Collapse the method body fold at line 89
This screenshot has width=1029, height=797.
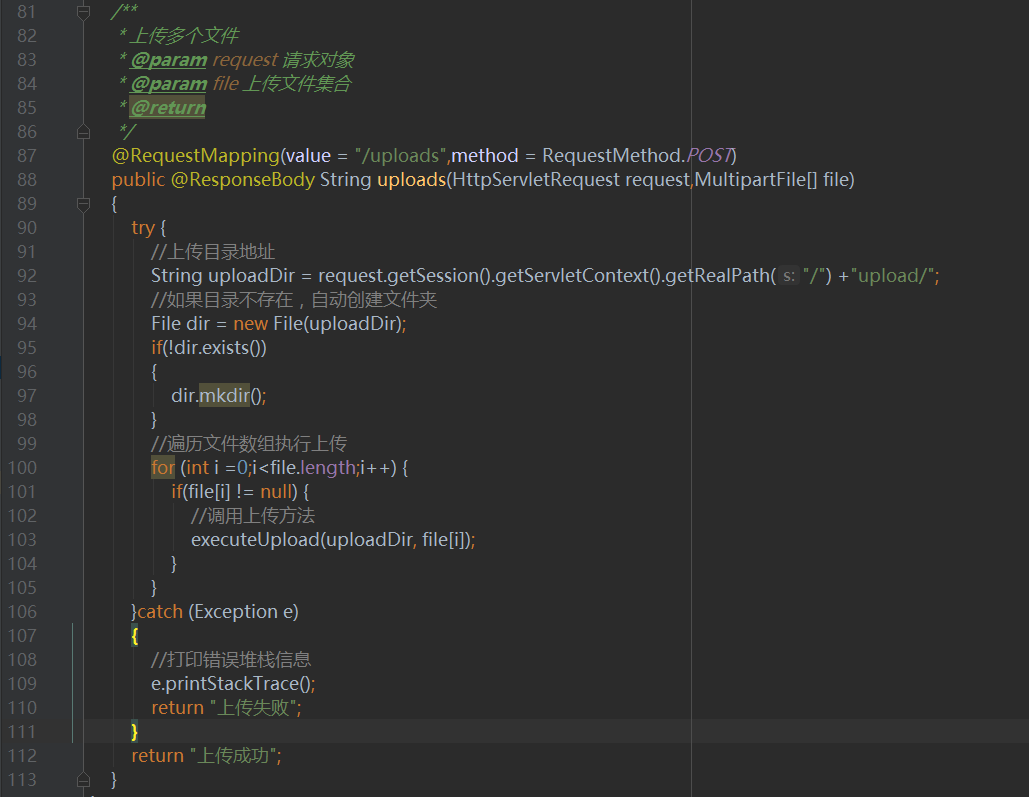83,204
